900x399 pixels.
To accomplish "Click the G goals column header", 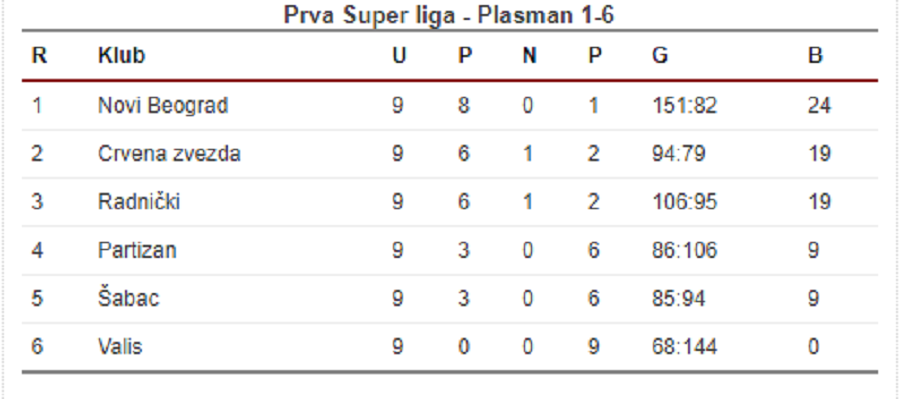I will pos(660,56).
